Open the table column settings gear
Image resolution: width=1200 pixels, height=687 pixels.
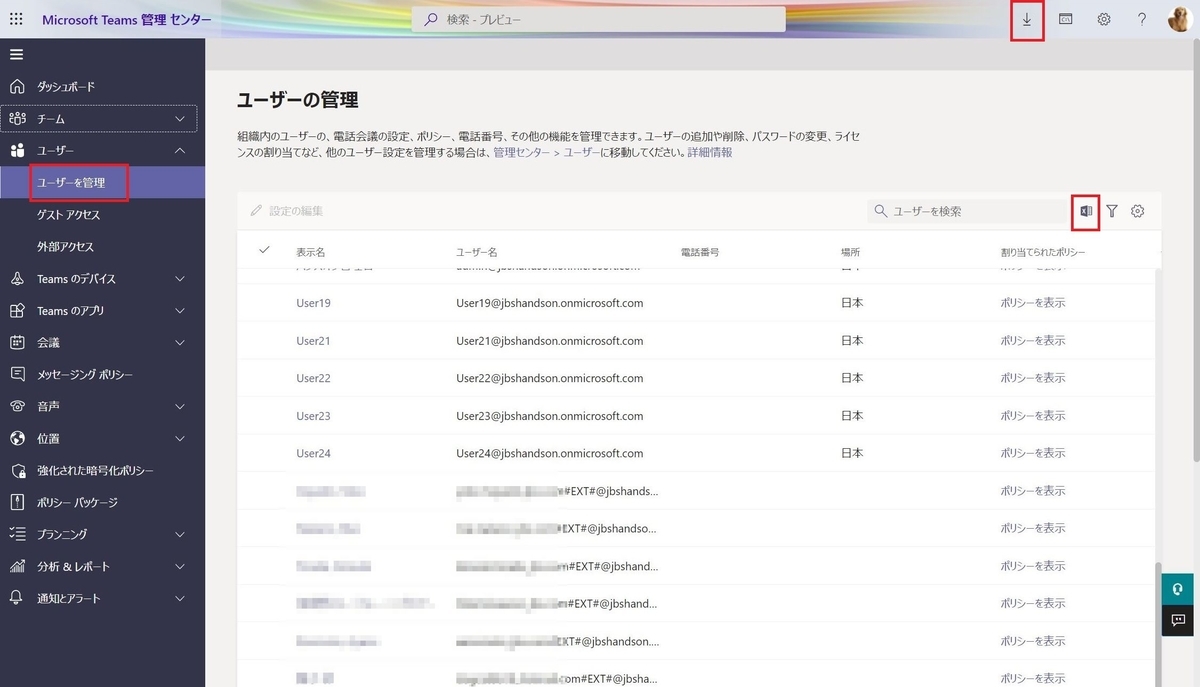1137,211
